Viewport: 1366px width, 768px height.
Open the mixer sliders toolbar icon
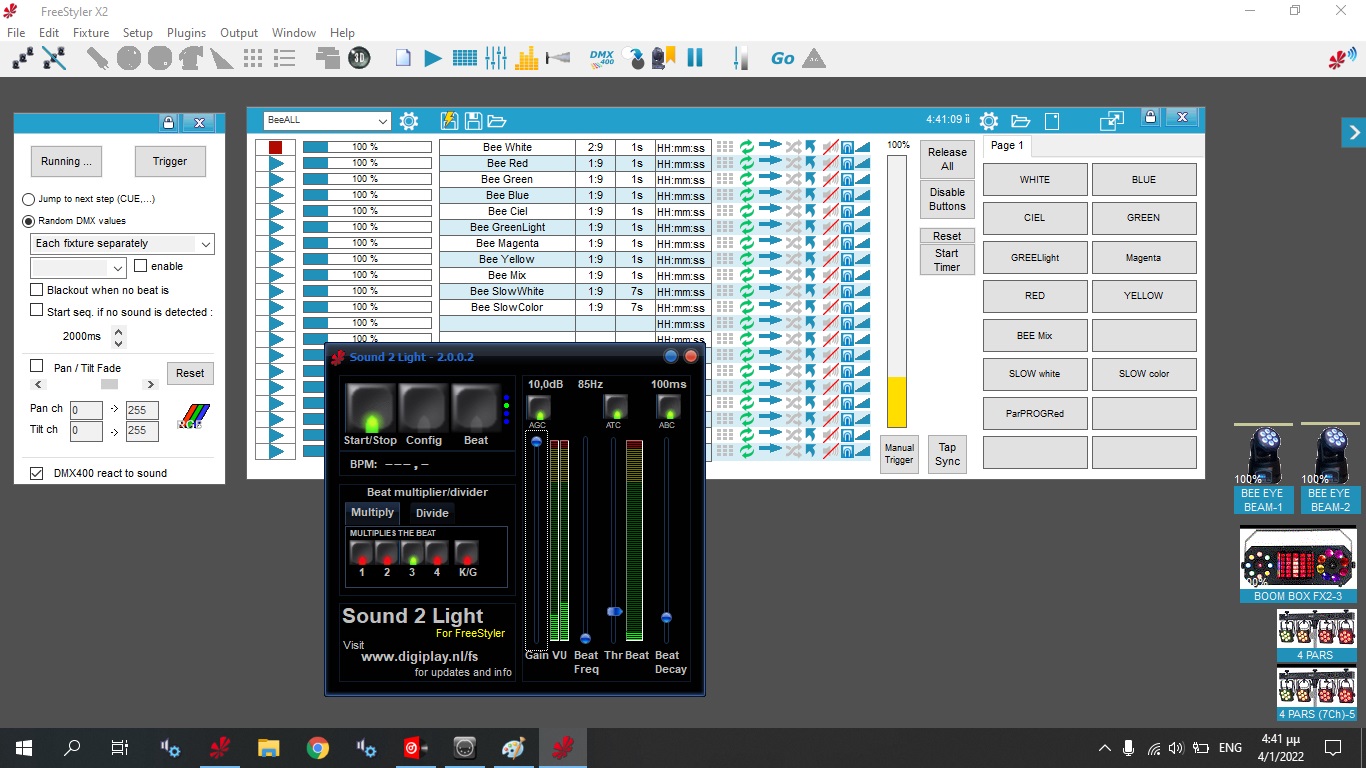click(x=496, y=58)
